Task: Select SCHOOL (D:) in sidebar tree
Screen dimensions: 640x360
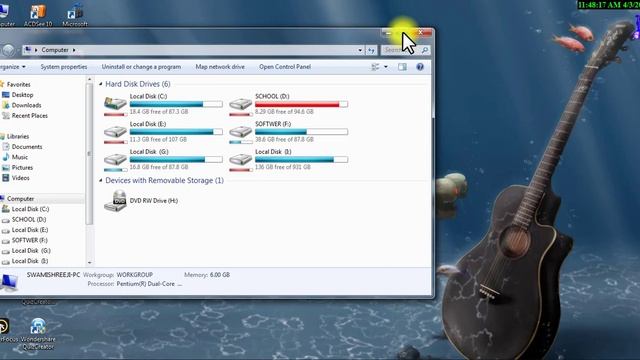Action: pos(29,220)
